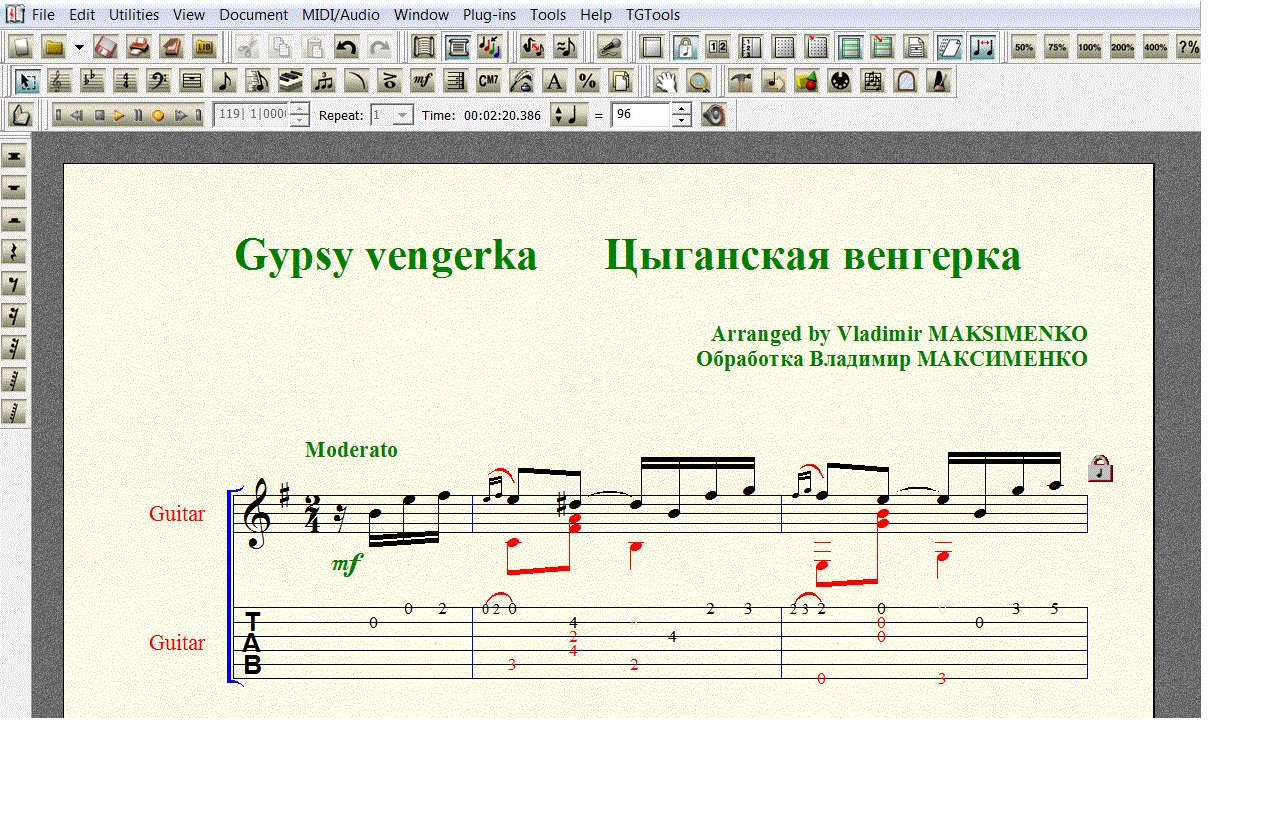Select the quarter rest in rests palette
1274x817 pixels.
15,251
